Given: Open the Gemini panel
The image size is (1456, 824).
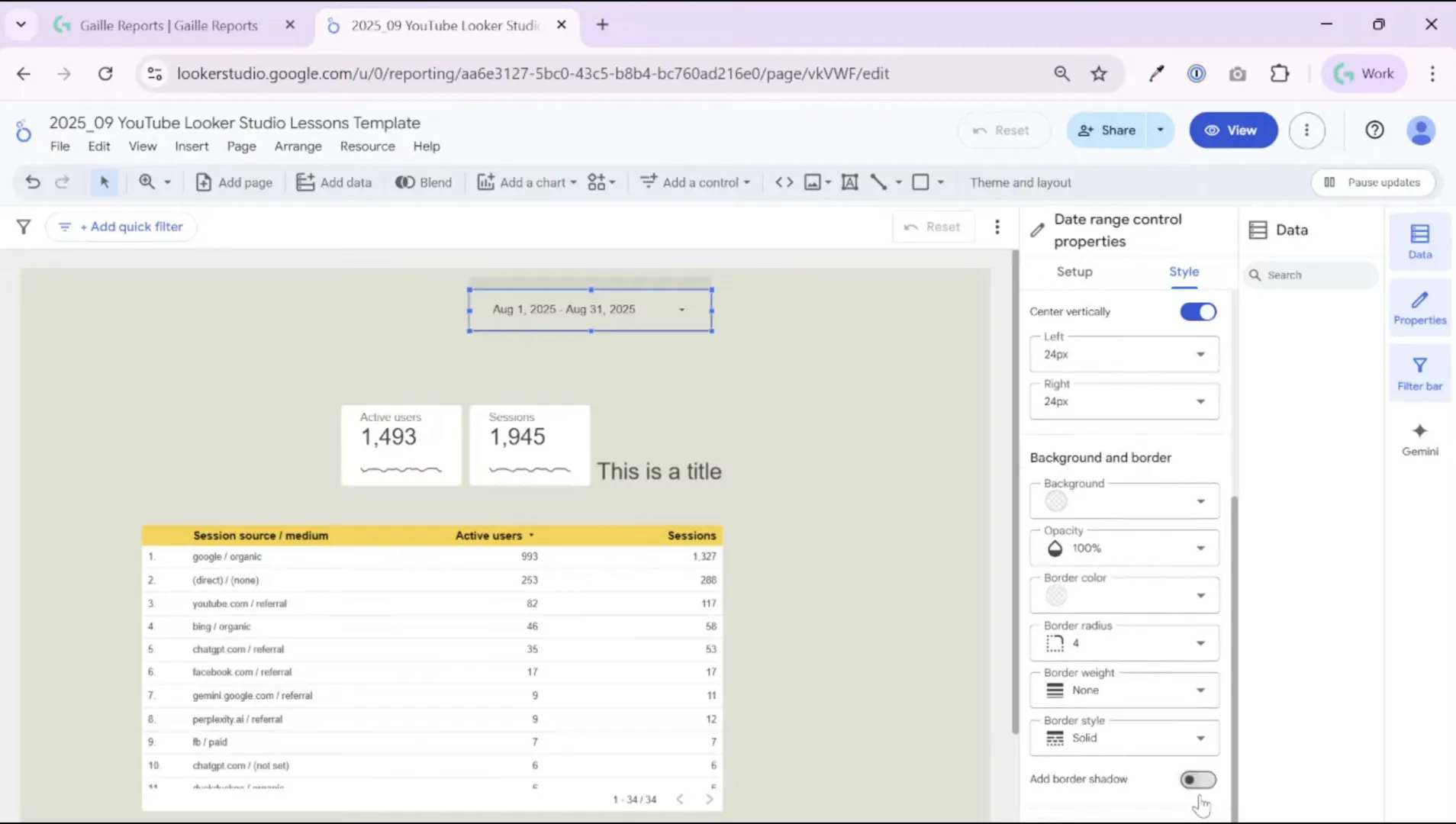Looking at the screenshot, I should tap(1419, 437).
